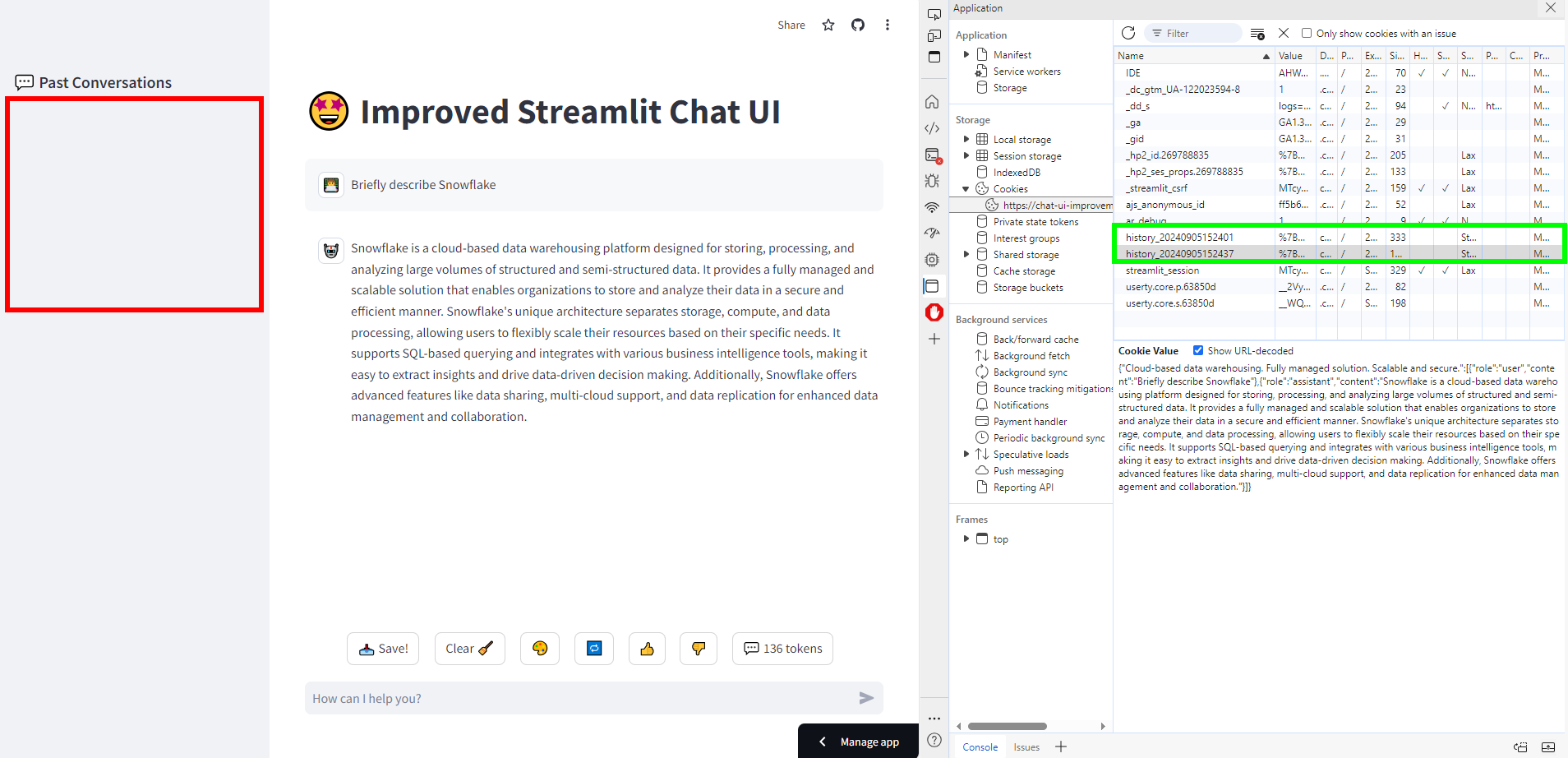
Task: Open the Sources bug icon
Action: coord(932,181)
